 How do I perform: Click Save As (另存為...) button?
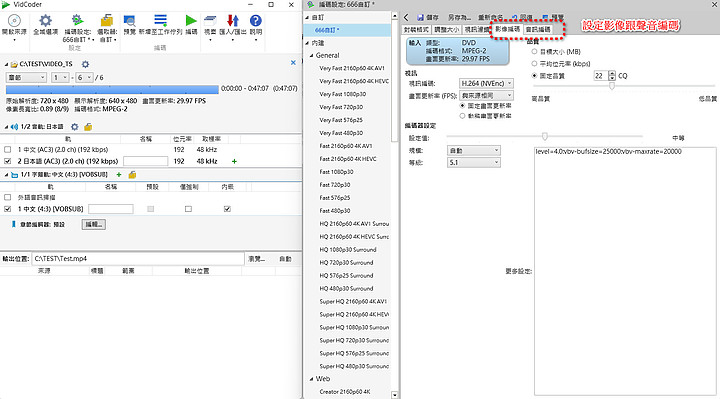tap(459, 17)
